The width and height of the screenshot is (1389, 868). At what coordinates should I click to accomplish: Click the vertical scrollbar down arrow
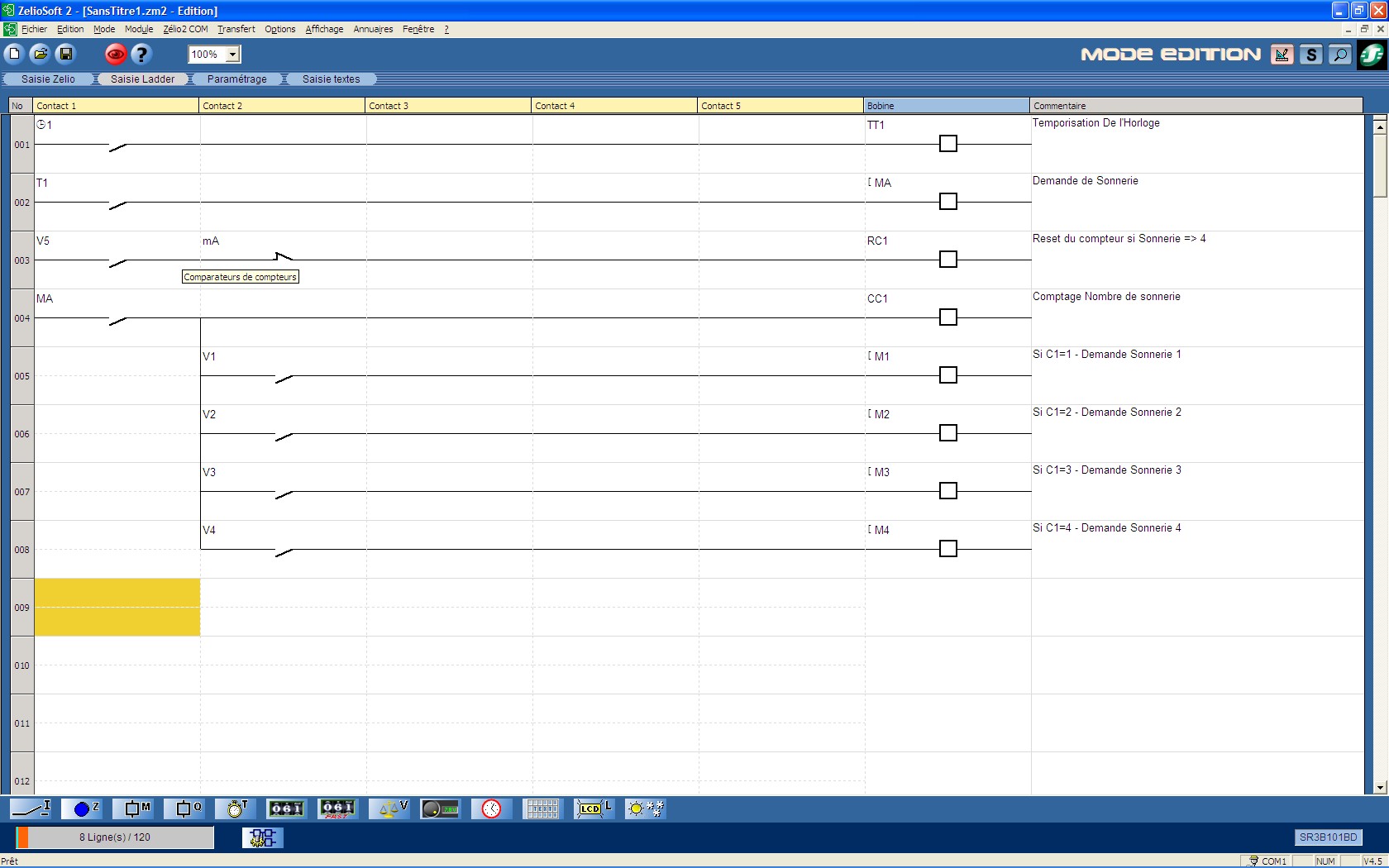[1379, 788]
